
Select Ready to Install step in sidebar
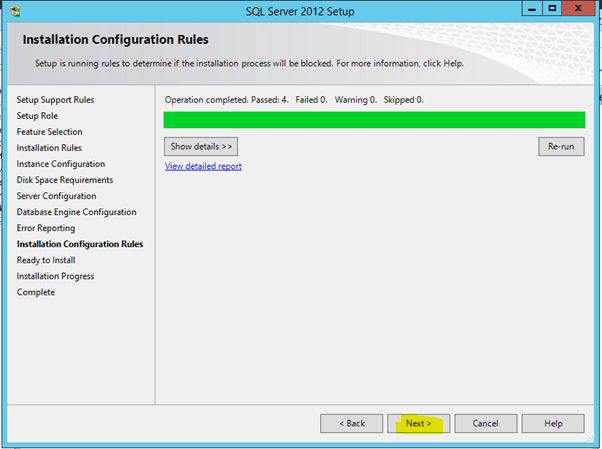(46, 260)
